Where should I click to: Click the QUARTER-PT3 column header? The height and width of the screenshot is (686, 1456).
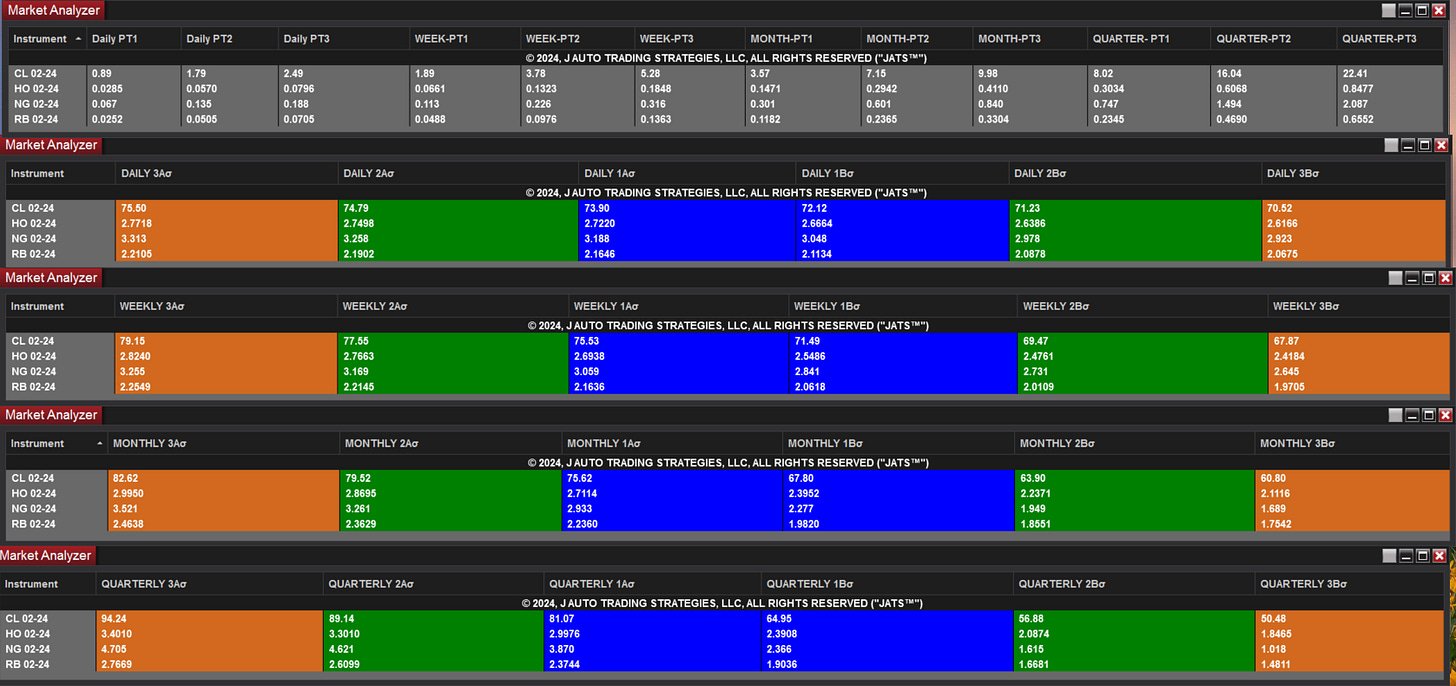pos(1391,39)
